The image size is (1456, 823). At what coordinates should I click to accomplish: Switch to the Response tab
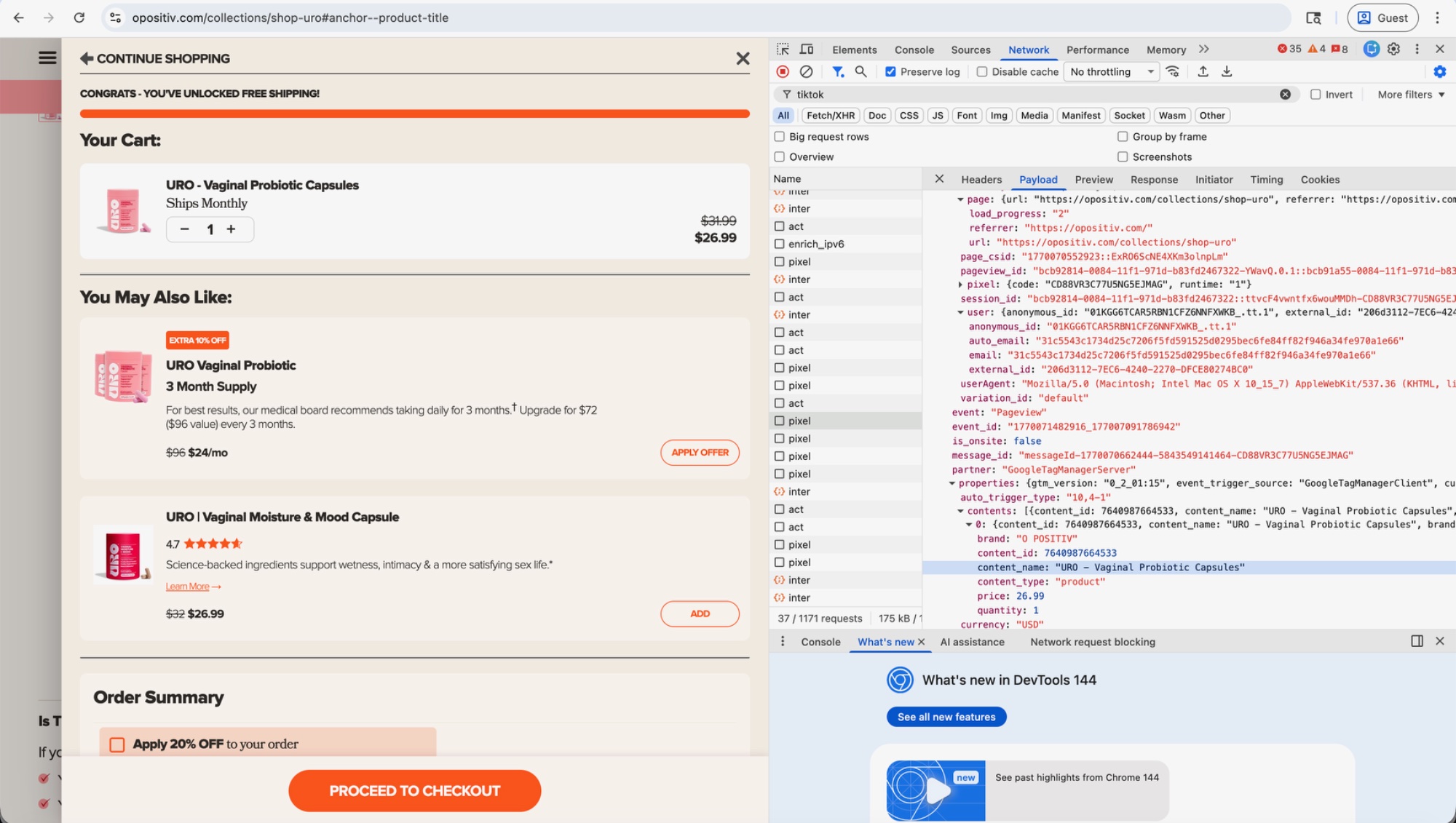1154,180
